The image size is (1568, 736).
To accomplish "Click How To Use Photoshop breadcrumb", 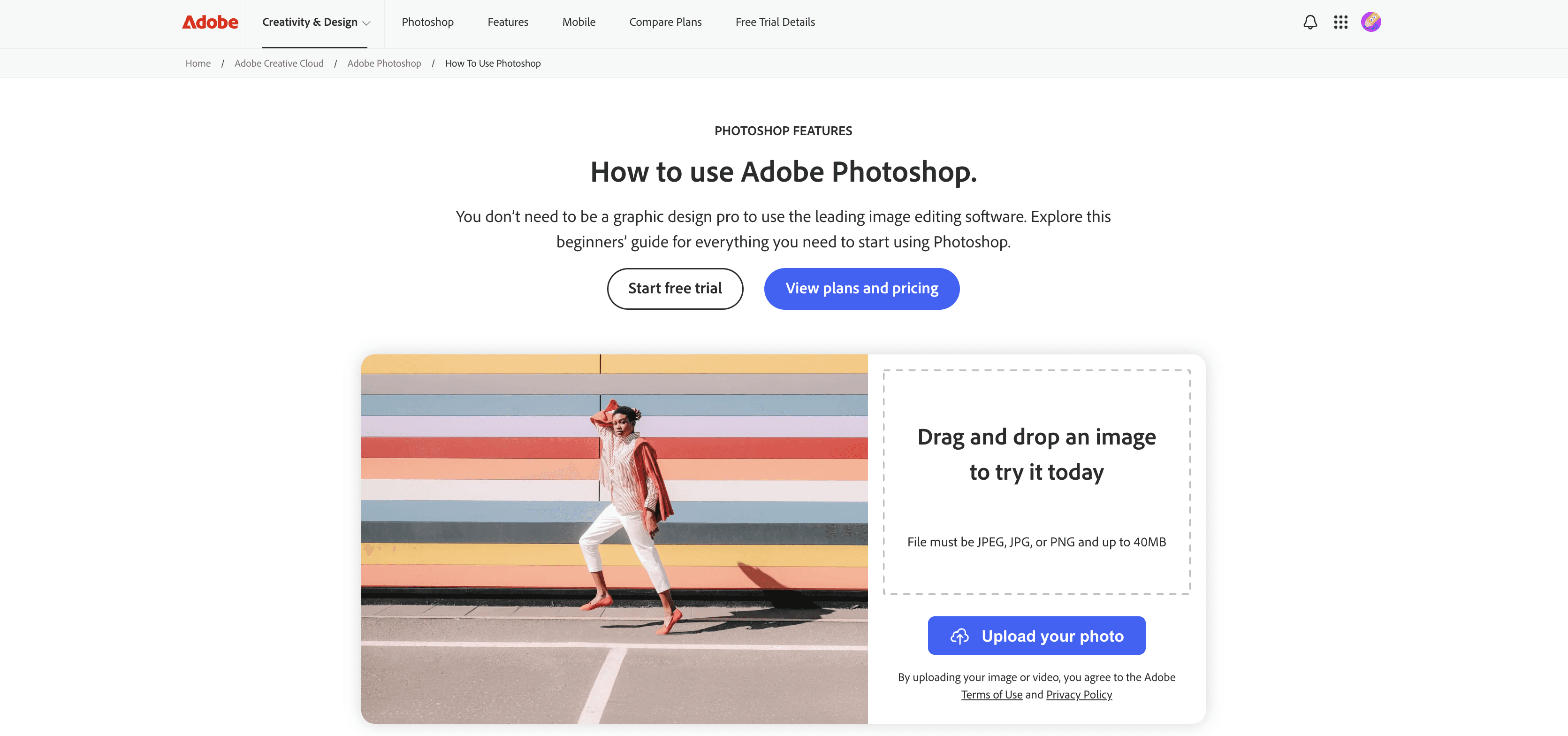I will coord(493,63).
